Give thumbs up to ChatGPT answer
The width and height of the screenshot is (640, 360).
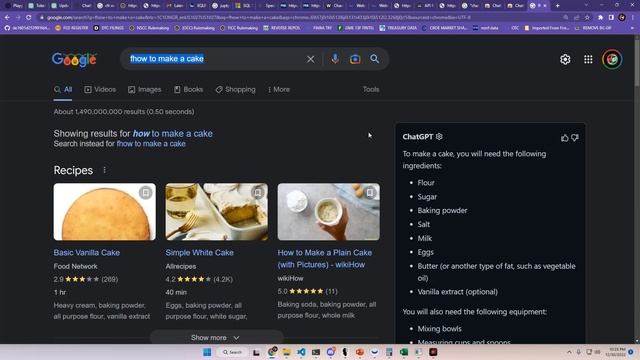tap(564, 138)
